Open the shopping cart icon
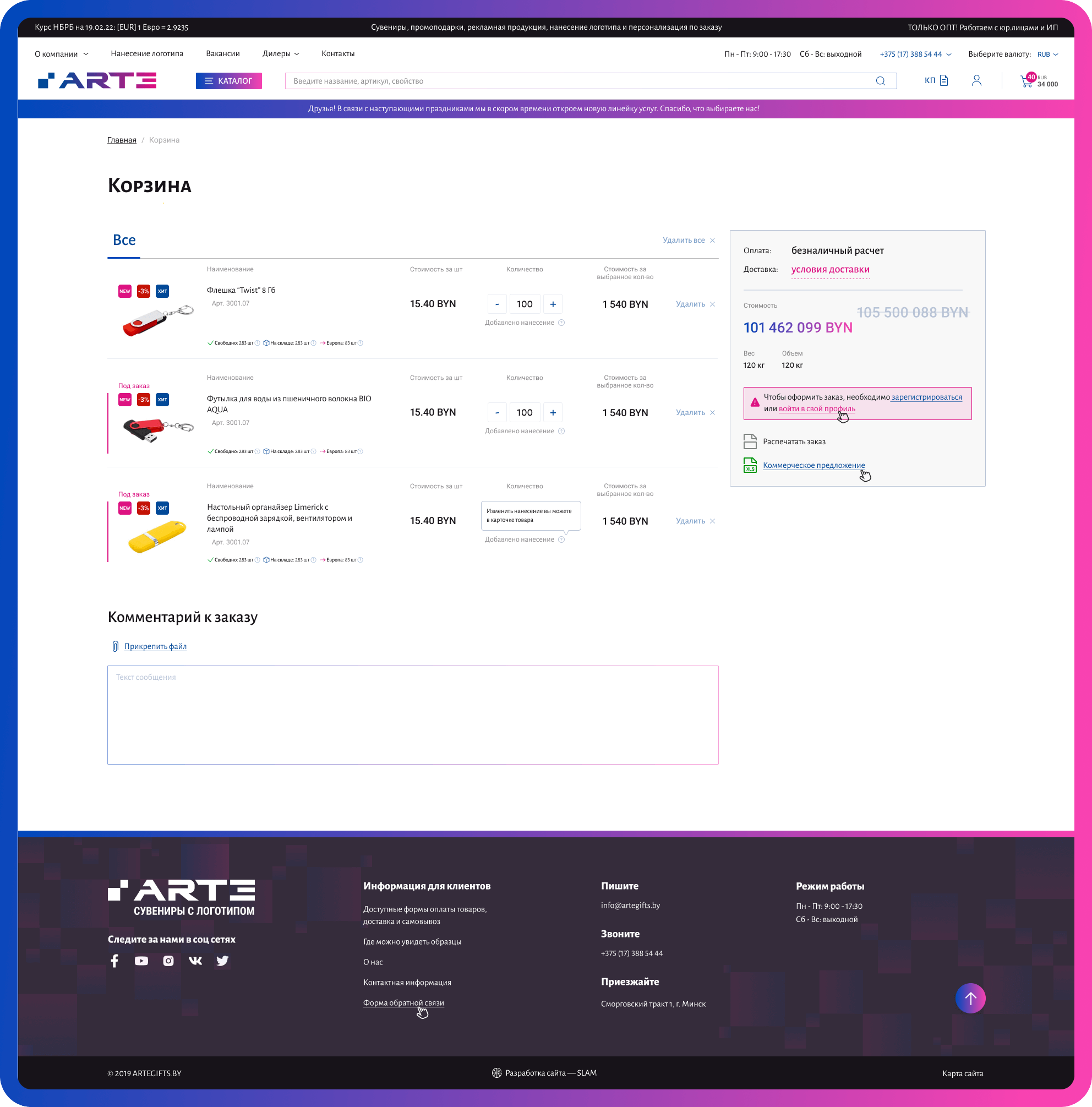Viewport: 1092px width, 1107px height. (1026, 81)
